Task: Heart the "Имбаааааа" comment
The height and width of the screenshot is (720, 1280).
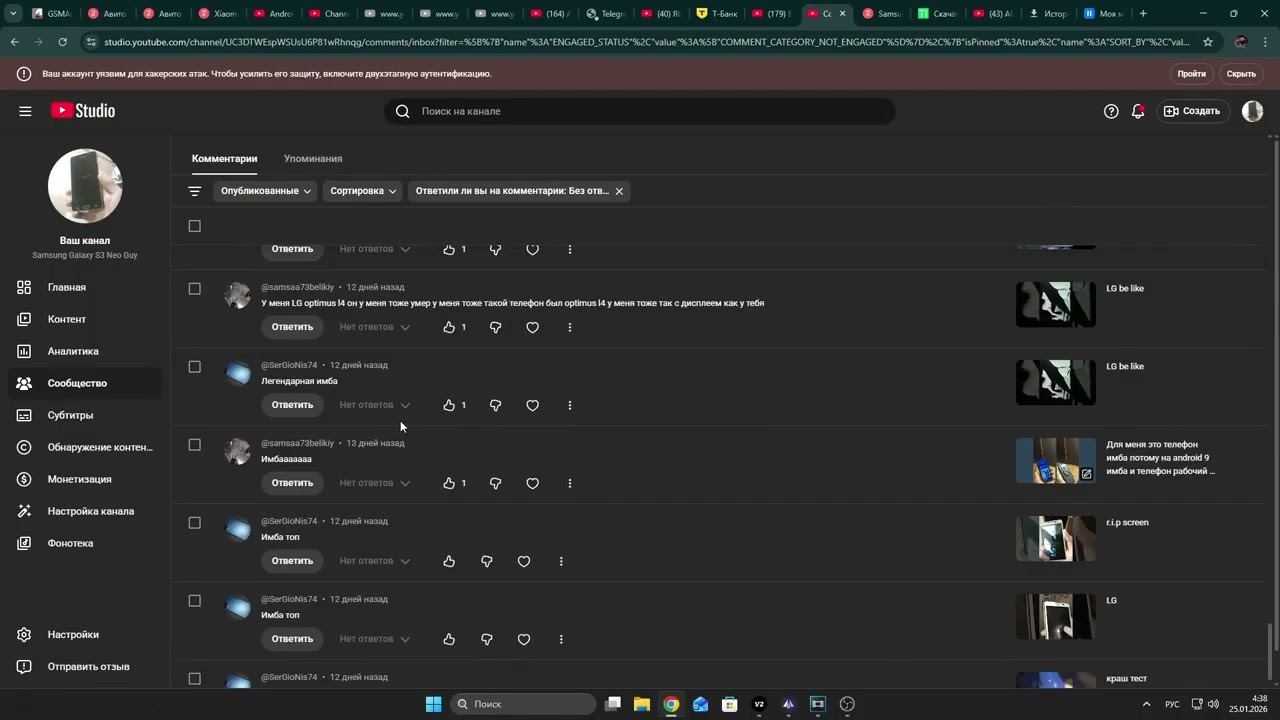Action: click(x=532, y=483)
